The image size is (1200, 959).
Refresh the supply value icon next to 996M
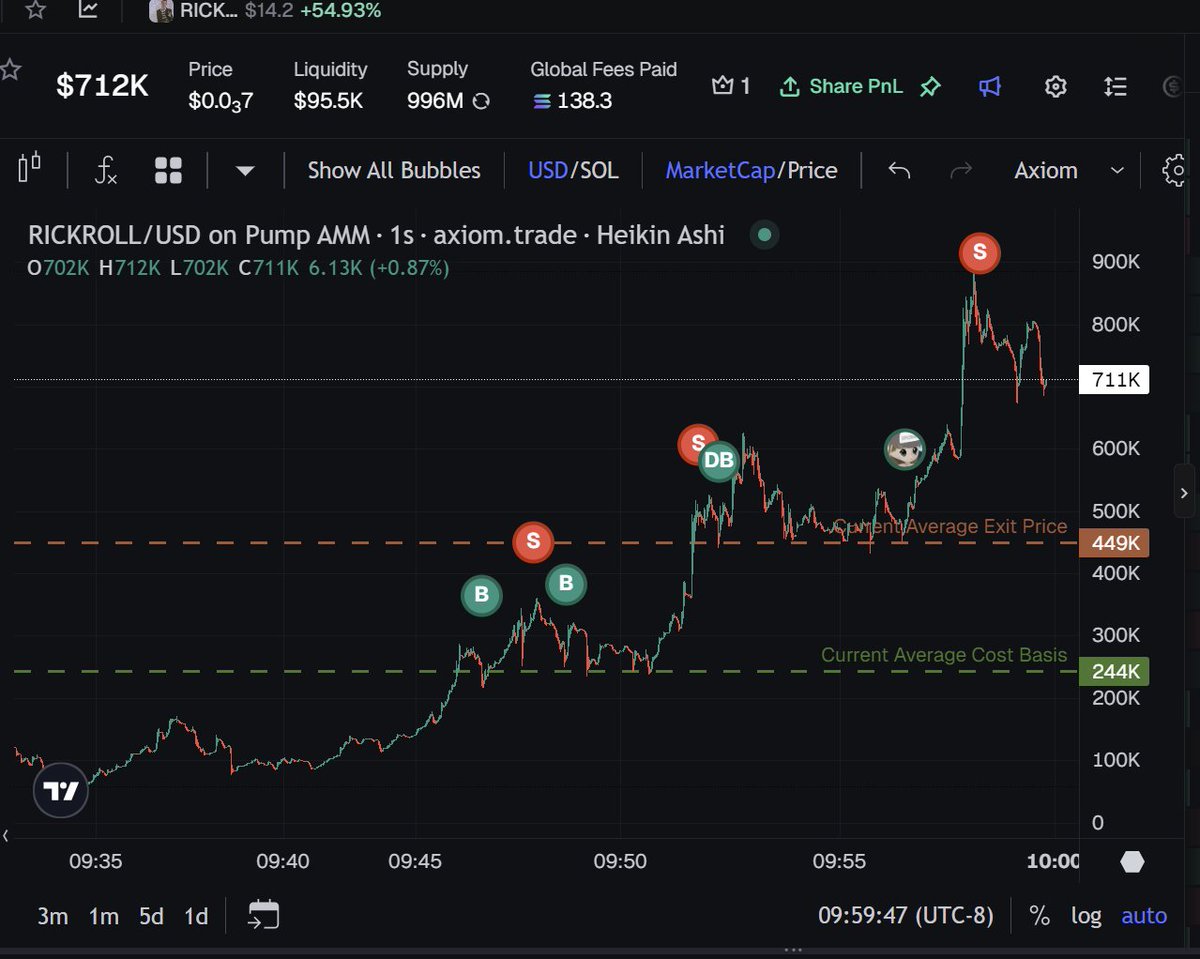pyautogui.click(x=481, y=101)
